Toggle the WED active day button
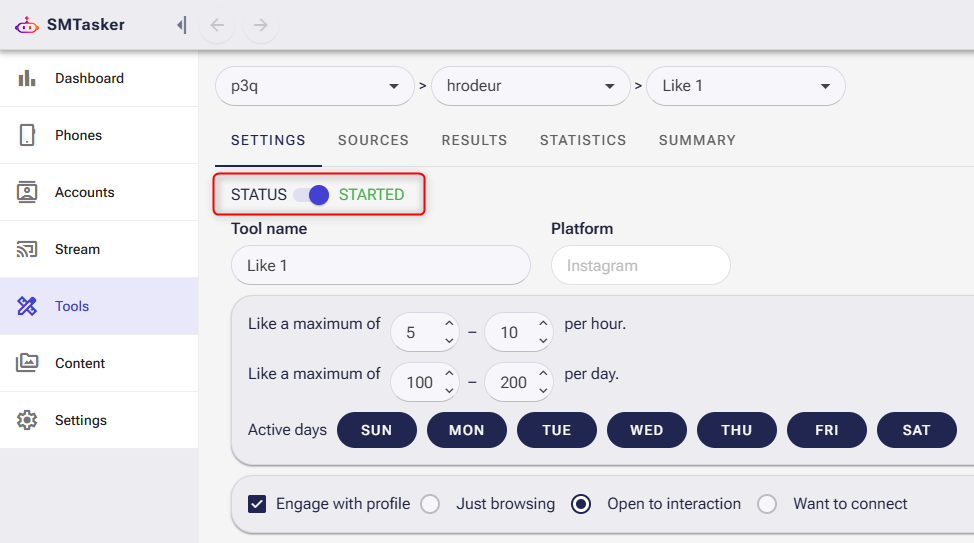The height and width of the screenshot is (543, 974). pyautogui.click(x=646, y=430)
